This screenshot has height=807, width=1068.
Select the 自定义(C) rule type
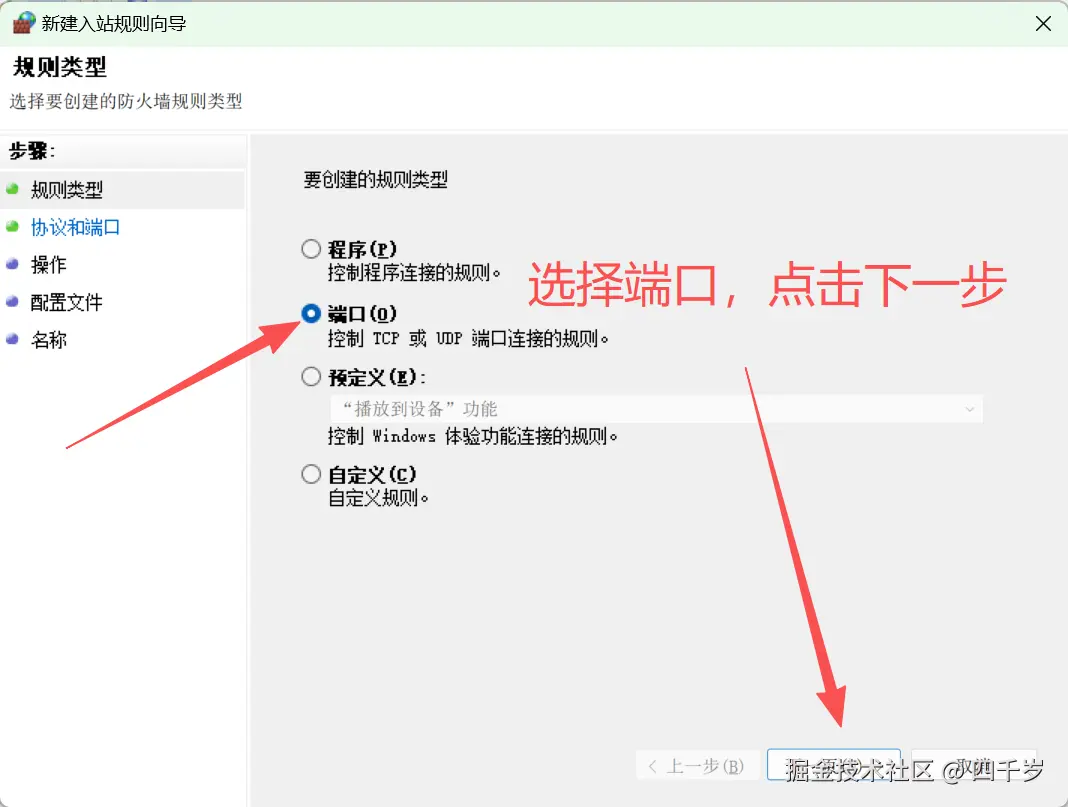pyautogui.click(x=310, y=476)
